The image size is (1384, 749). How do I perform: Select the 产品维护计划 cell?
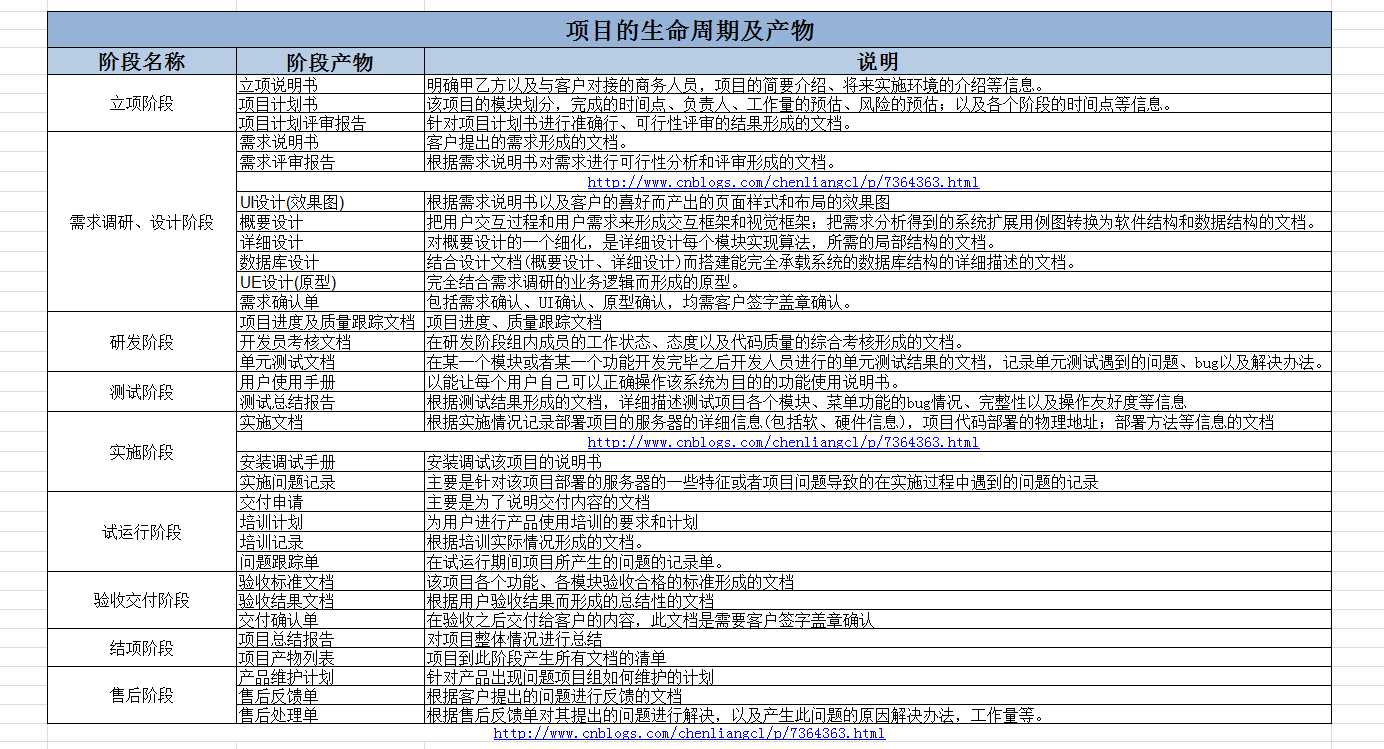330,677
